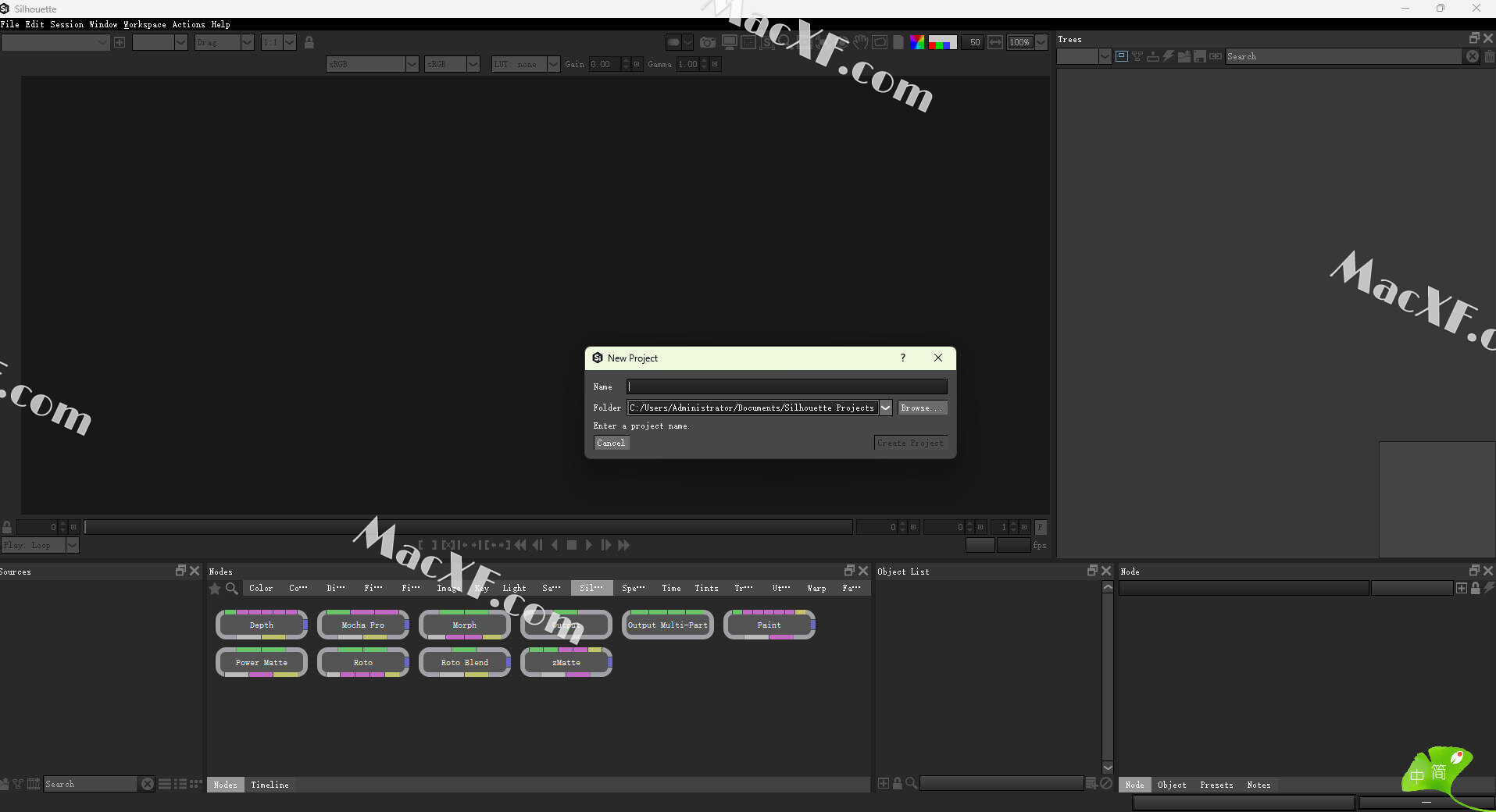Switch to the Timeline tab
This screenshot has height=812, width=1496.
coord(270,785)
